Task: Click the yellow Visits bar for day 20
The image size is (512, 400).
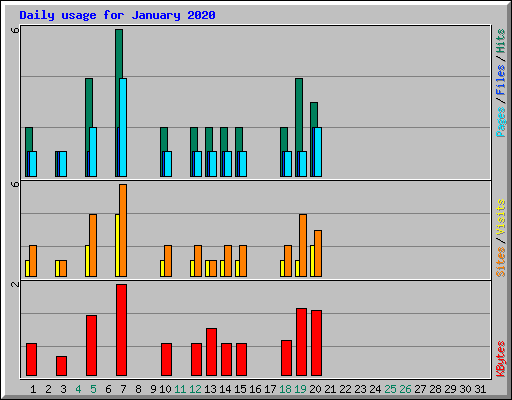Action: coord(312,261)
